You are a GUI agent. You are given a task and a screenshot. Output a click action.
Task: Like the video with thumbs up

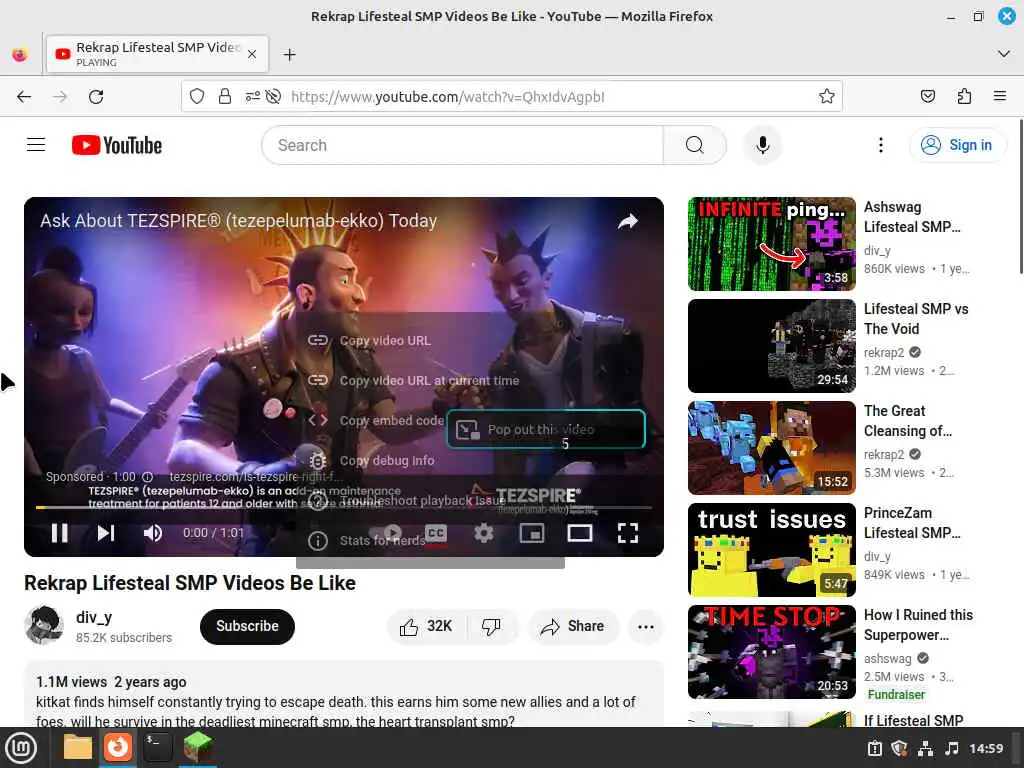(426, 626)
